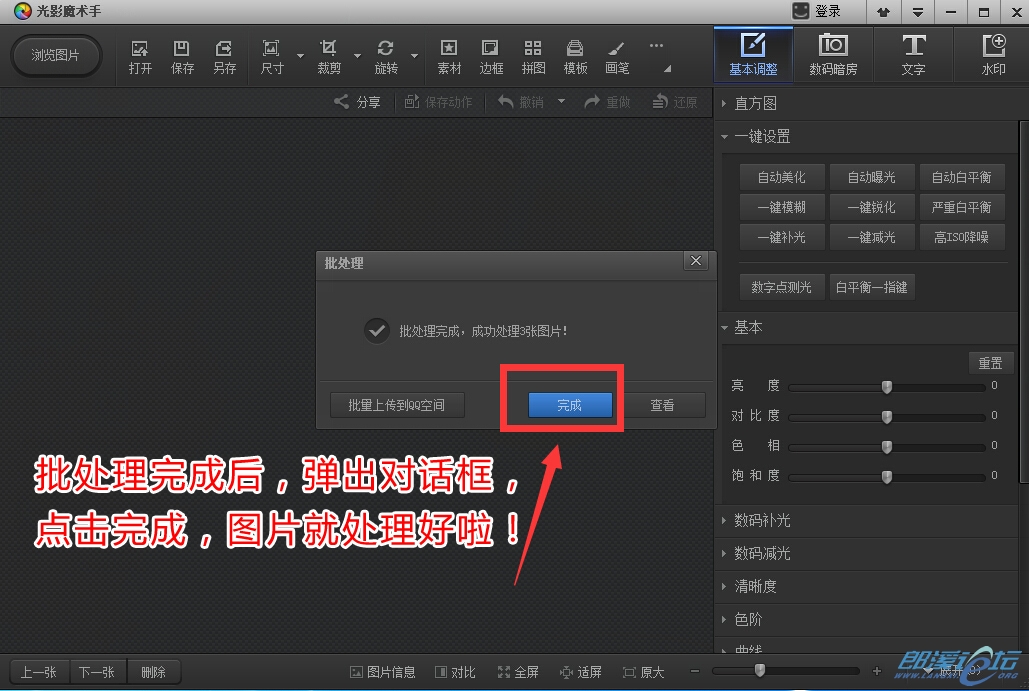Click the skin/theme shirt icon in title bar
The image size is (1029, 691).
[x=884, y=12]
